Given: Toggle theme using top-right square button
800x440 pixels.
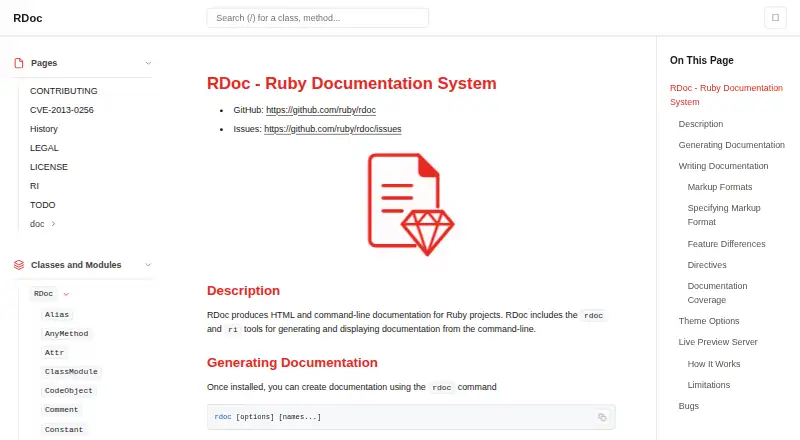Looking at the screenshot, I should coord(775,18).
